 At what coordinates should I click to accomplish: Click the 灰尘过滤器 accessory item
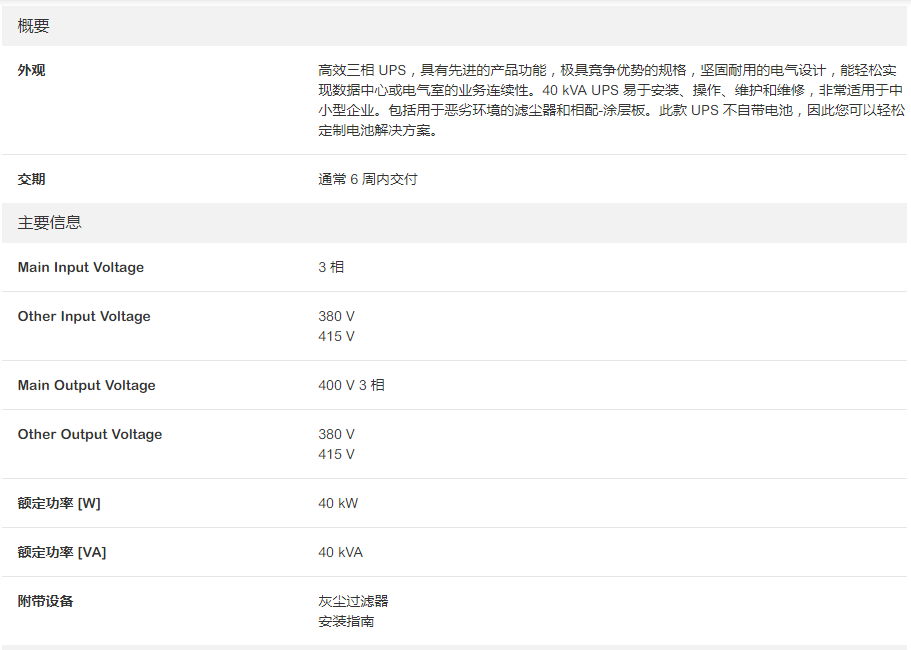353,601
